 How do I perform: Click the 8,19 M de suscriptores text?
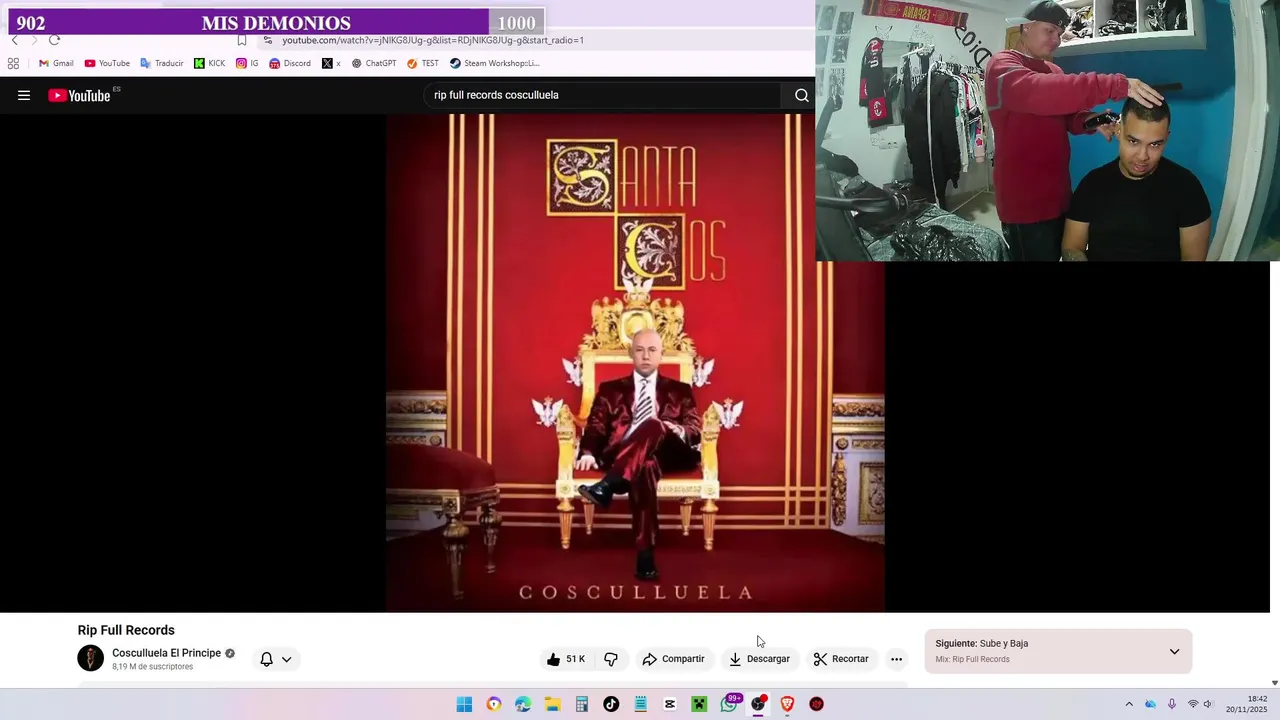pyautogui.click(x=152, y=667)
